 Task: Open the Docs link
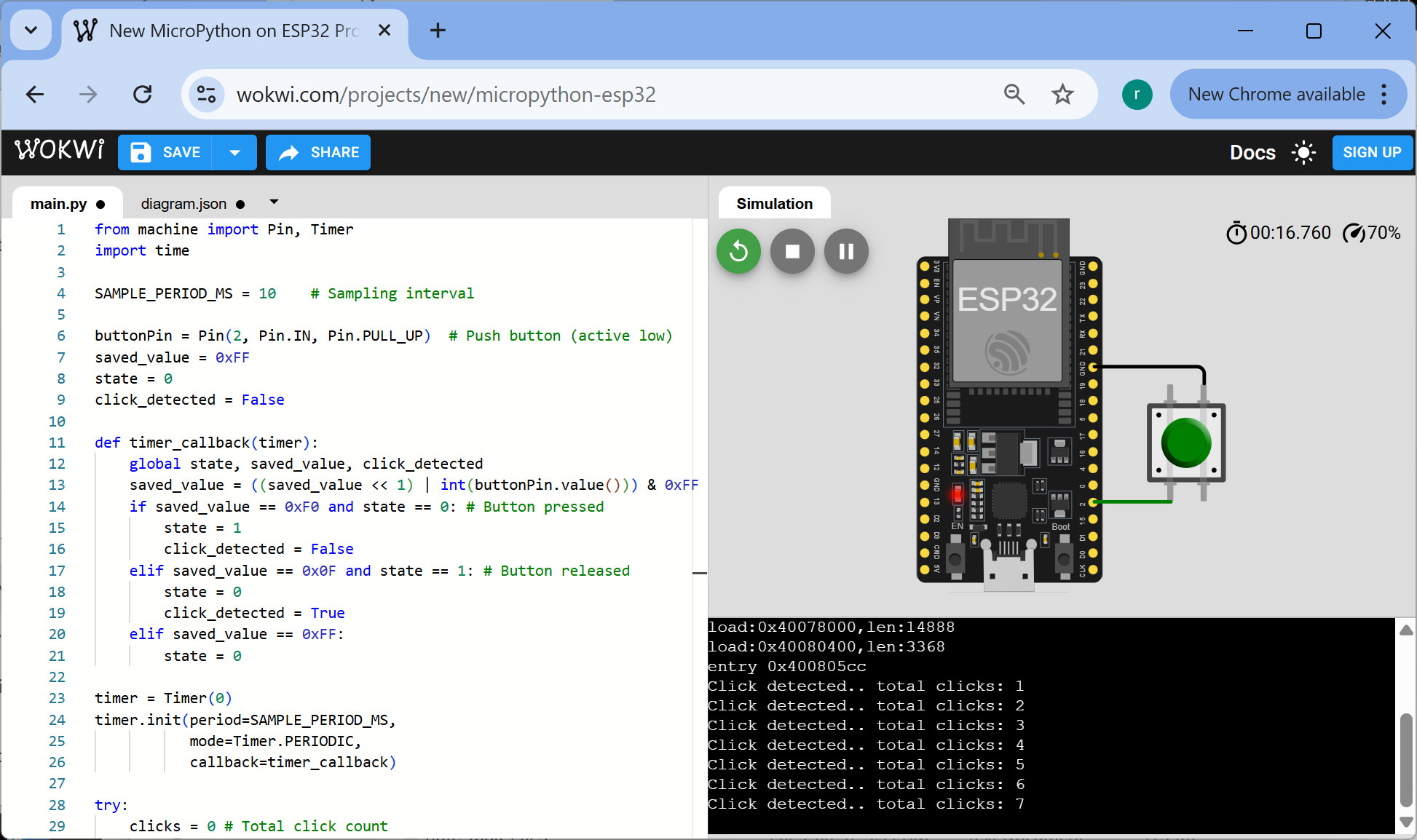(1252, 152)
